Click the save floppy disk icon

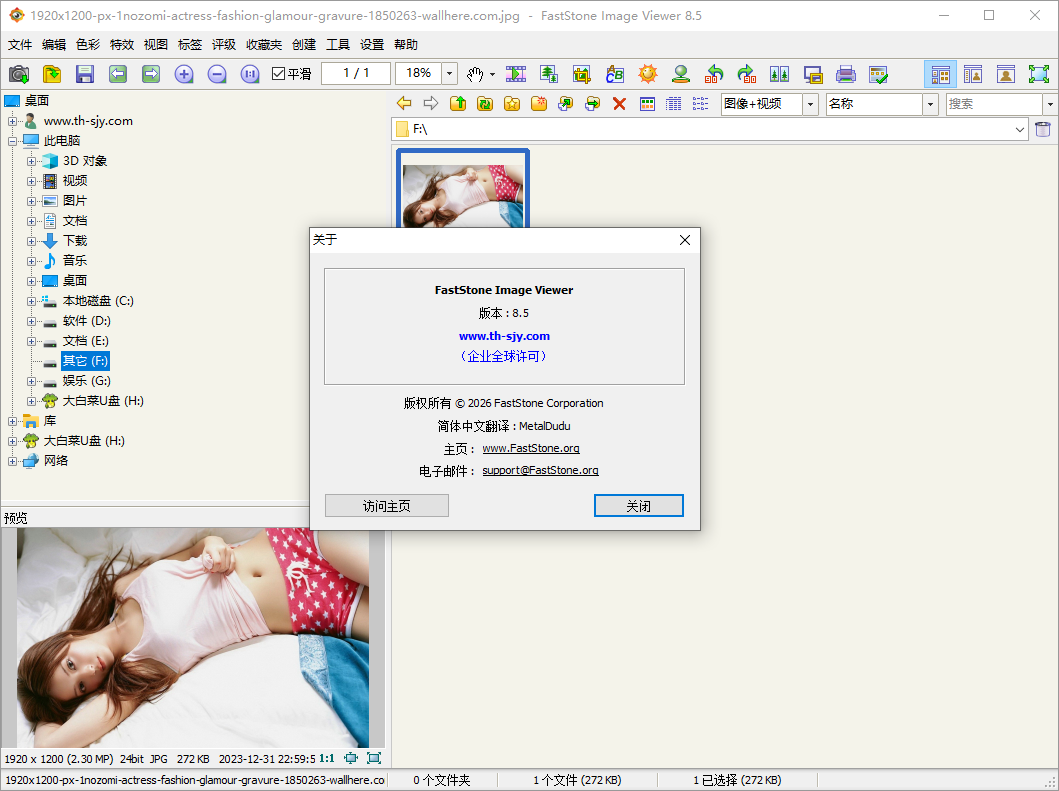pos(84,74)
